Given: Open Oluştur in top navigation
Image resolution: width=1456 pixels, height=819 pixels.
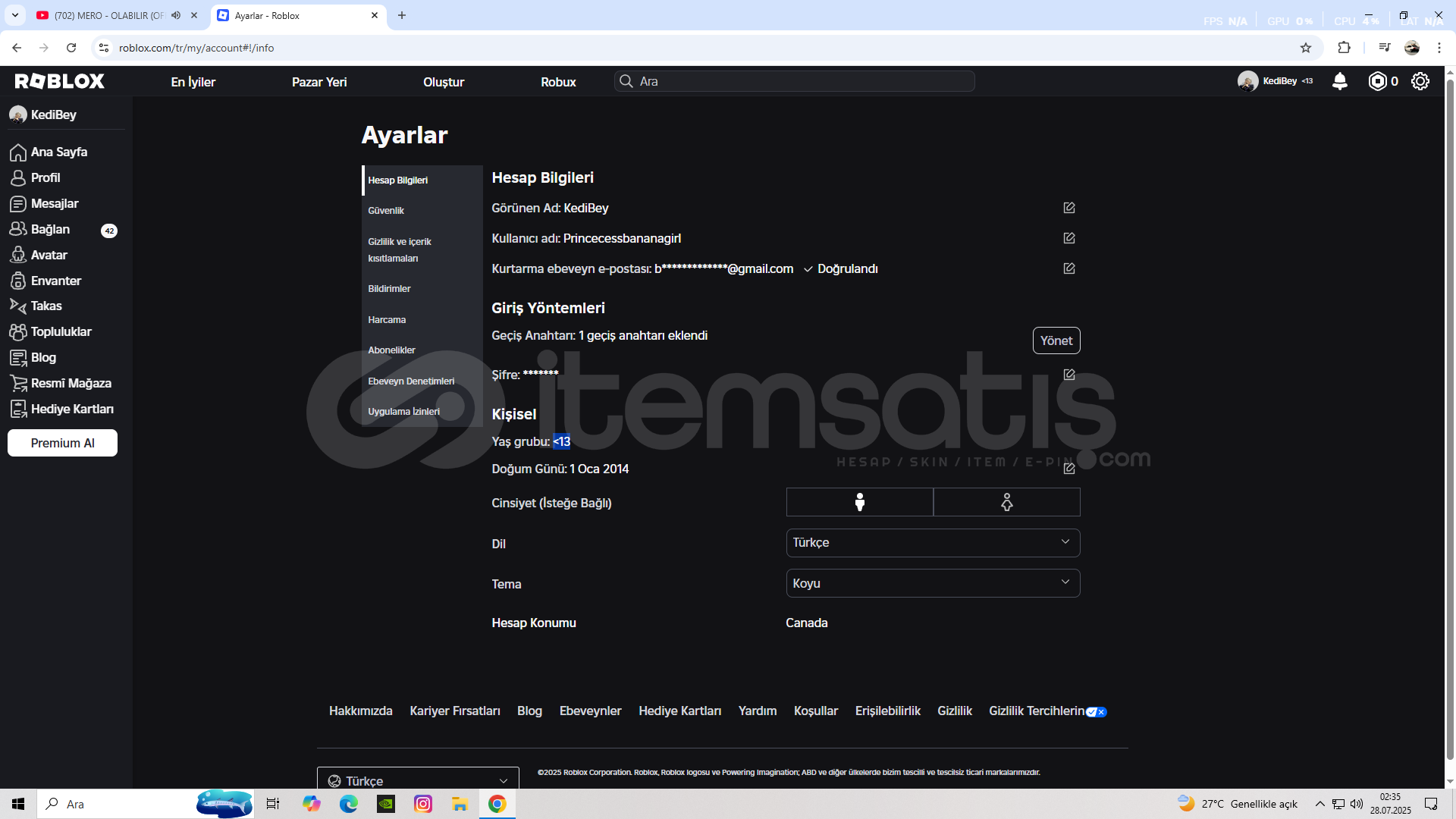Looking at the screenshot, I should tap(444, 82).
